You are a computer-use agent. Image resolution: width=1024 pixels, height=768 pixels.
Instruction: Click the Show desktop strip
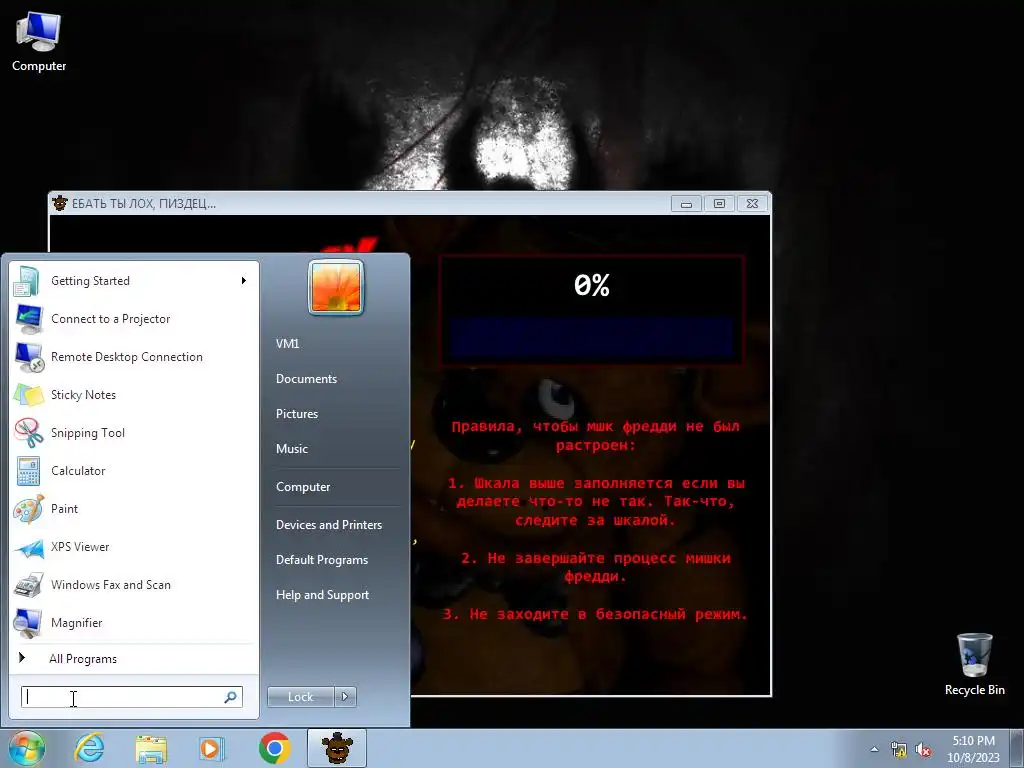[x=1017, y=748]
